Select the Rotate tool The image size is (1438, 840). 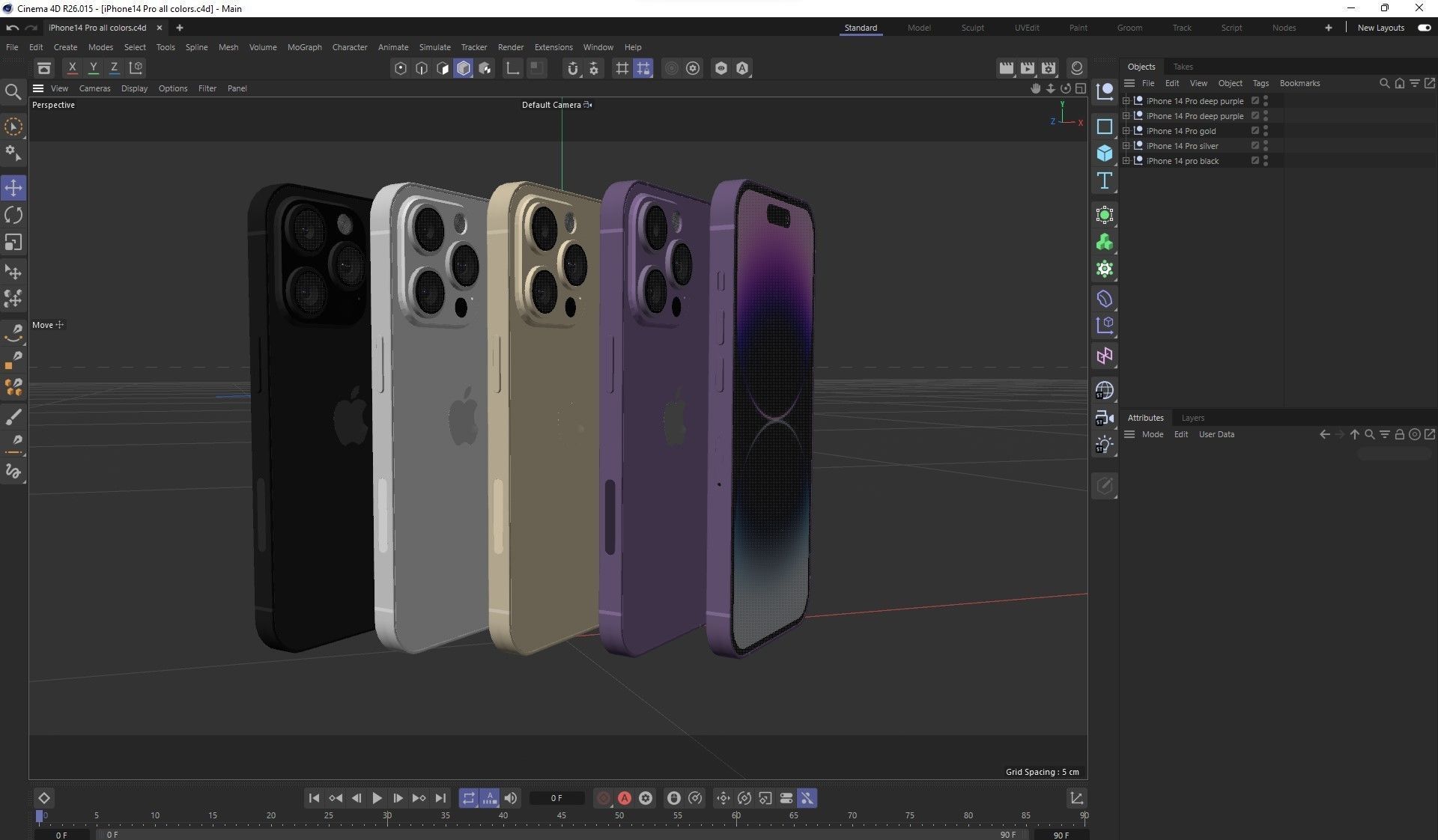point(13,215)
